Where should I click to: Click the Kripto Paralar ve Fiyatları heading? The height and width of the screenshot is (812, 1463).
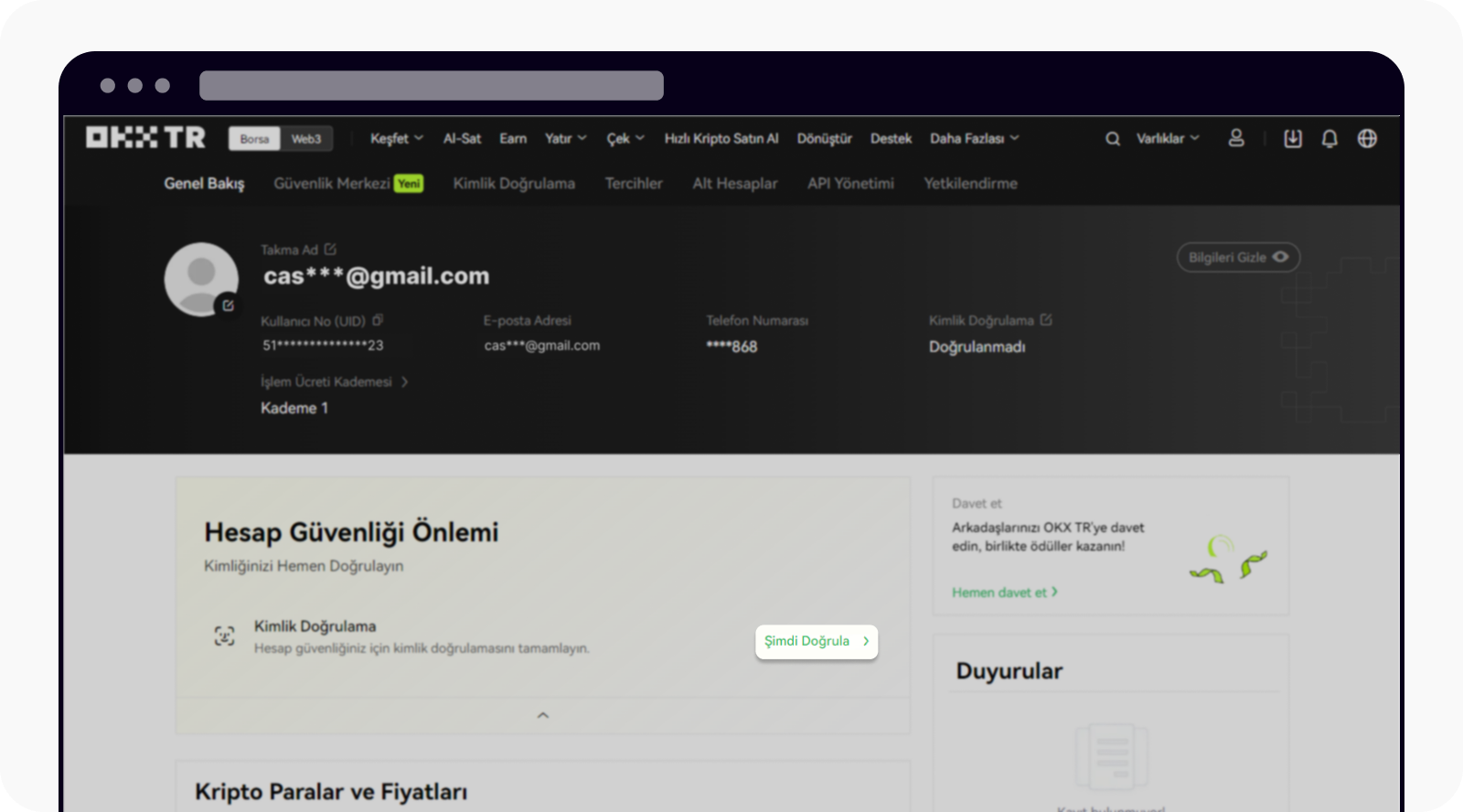[x=331, y=792]
